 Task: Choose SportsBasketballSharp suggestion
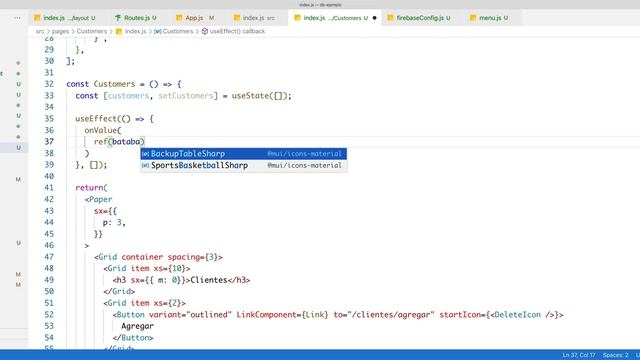[244, 165]
